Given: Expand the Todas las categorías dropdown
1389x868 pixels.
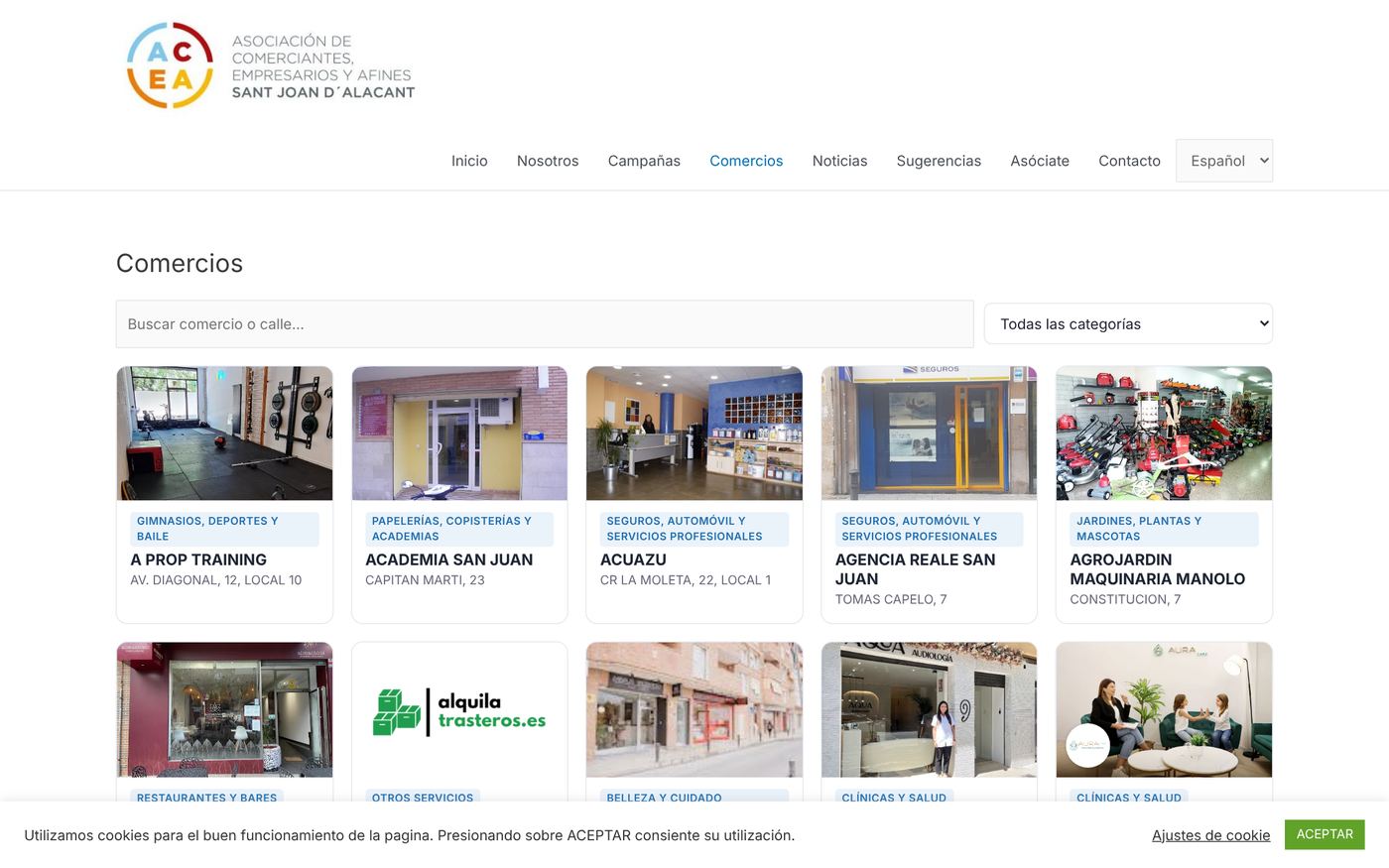Looking at the screenshot, I should coord(1128,323).
